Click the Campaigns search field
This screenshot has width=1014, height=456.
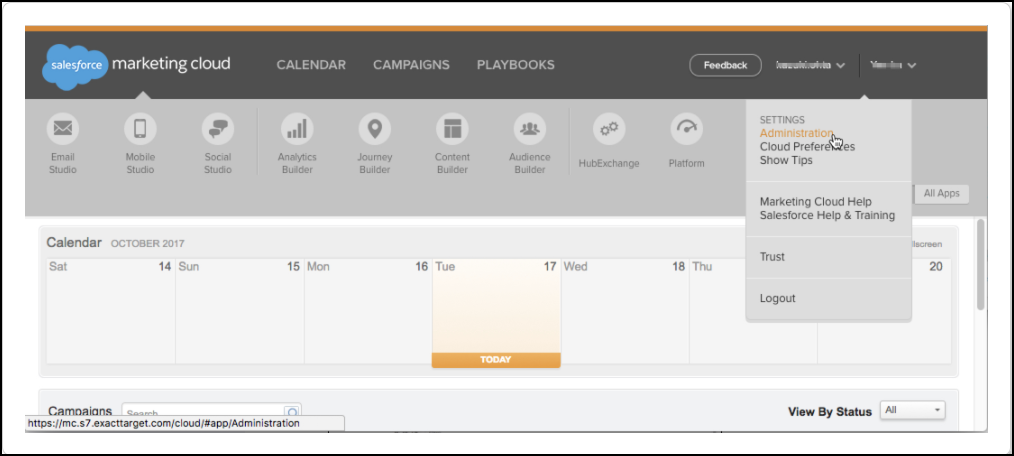[204, 412]
